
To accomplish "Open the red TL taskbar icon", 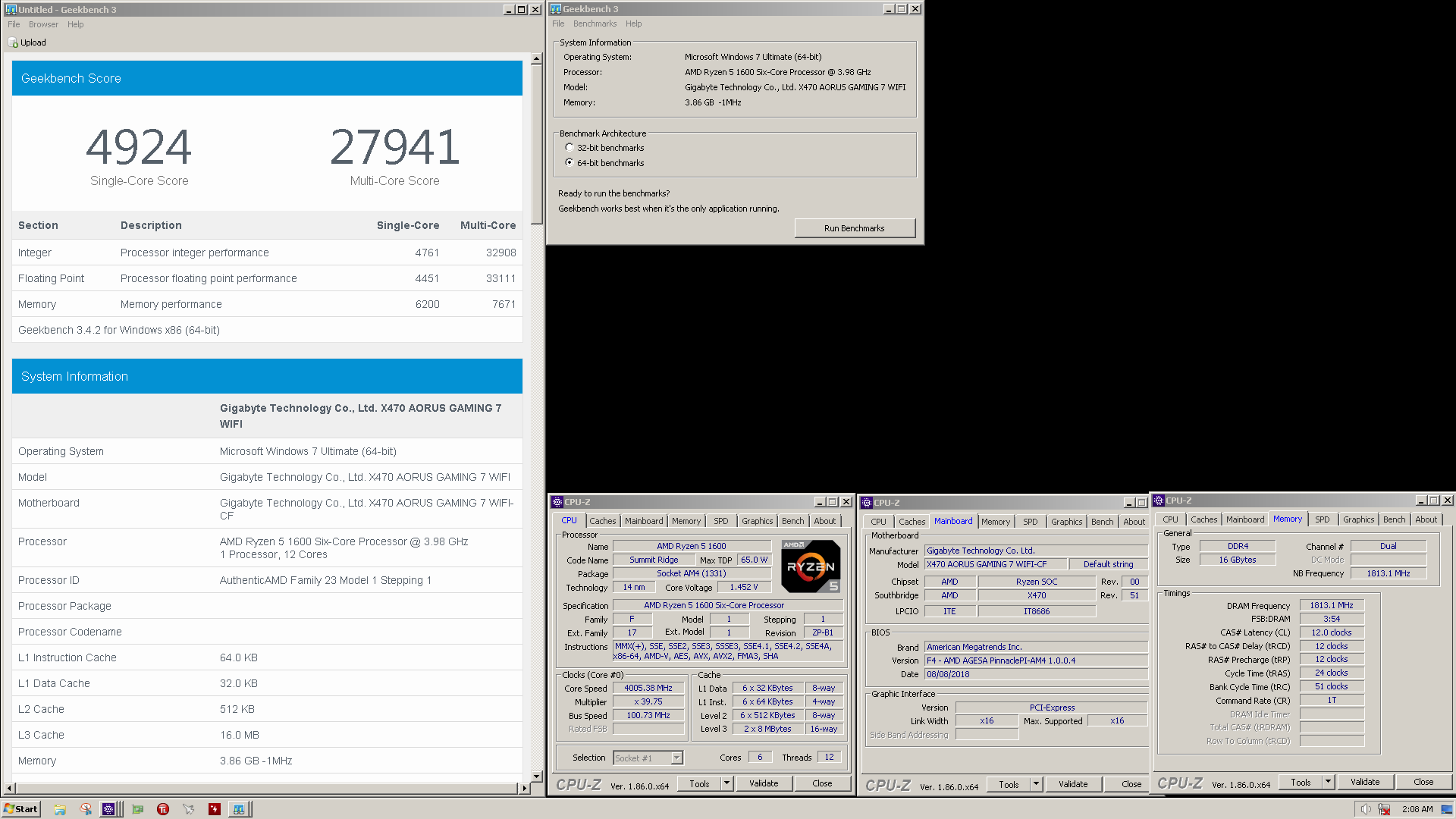I will [163, 809].
